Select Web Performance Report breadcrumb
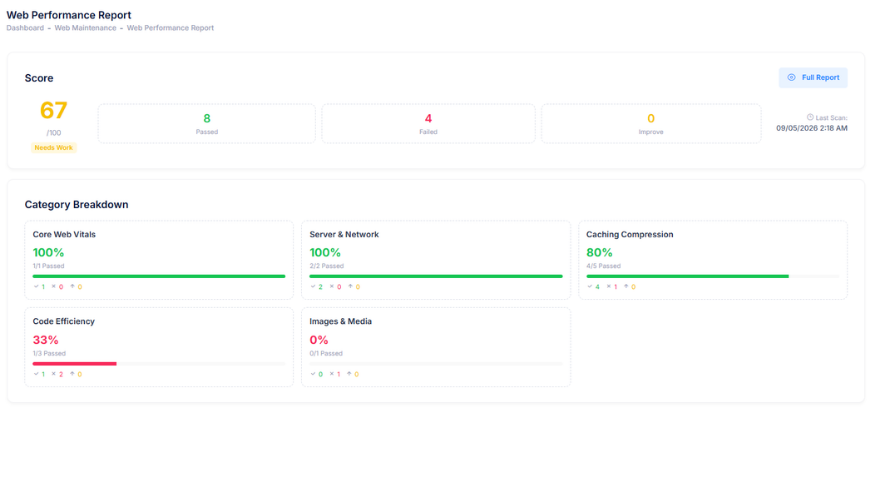 pos(170,28)
